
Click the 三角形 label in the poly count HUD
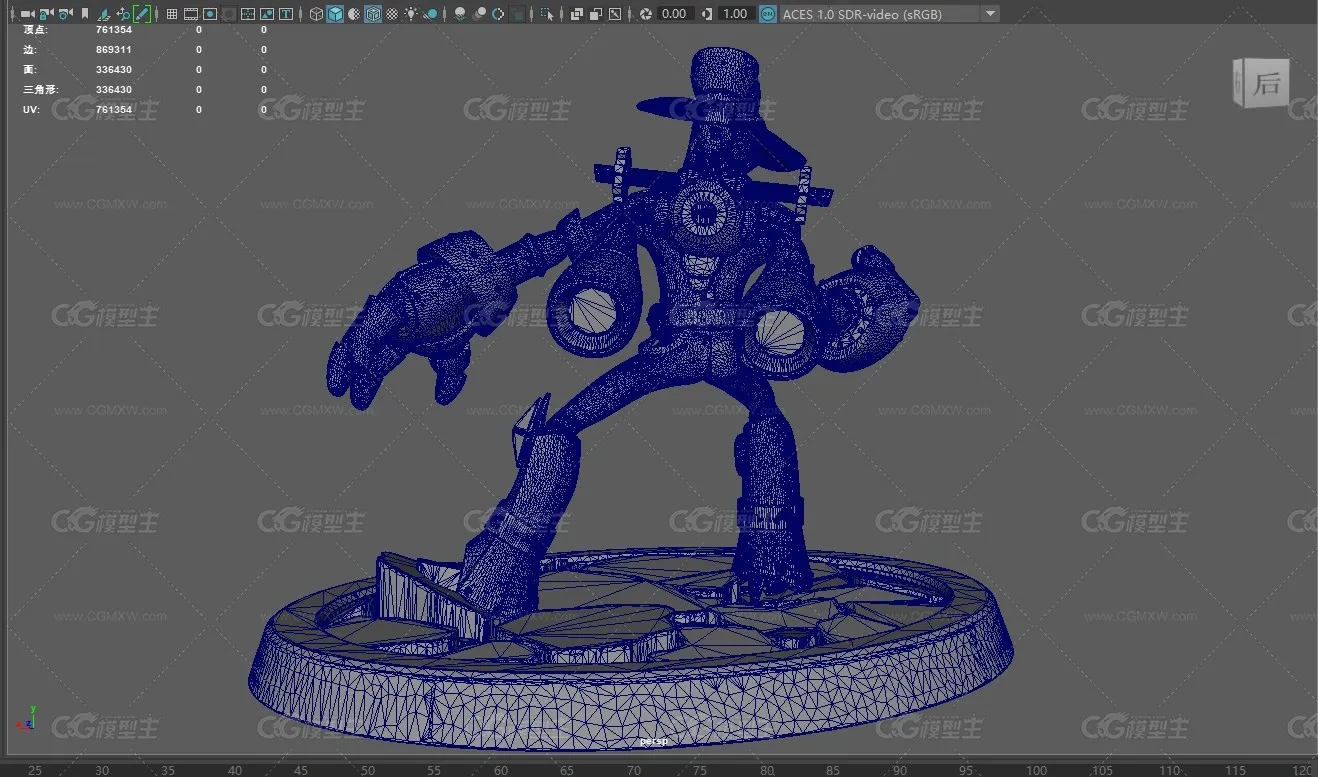tap(40, 90)
